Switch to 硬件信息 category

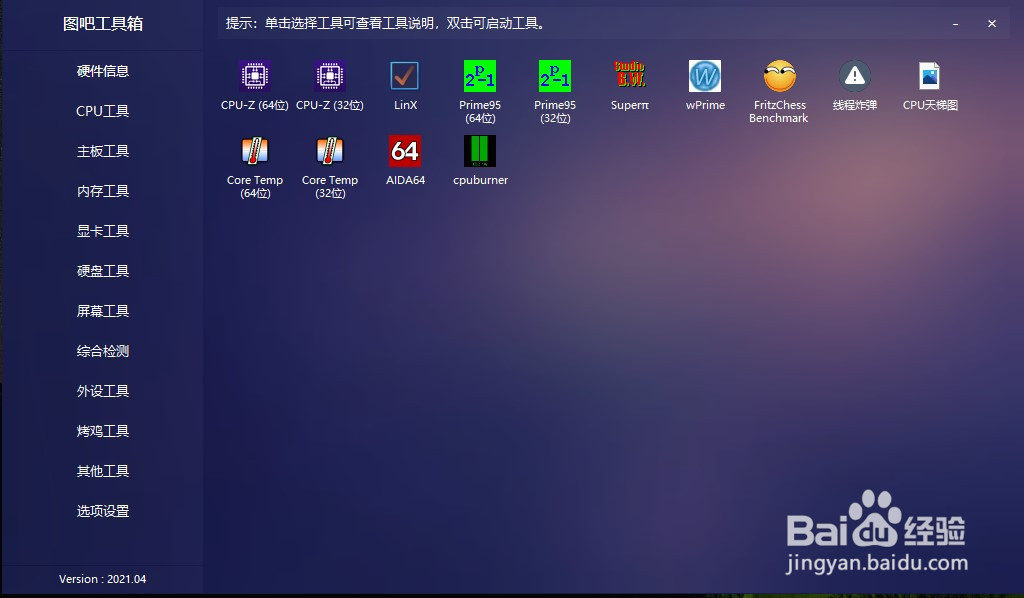pos(103,71)
